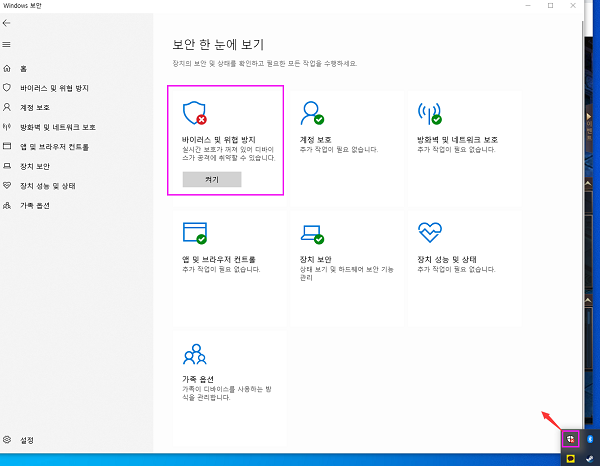Select 장치 보안 in the sidebar

(35, 166)
